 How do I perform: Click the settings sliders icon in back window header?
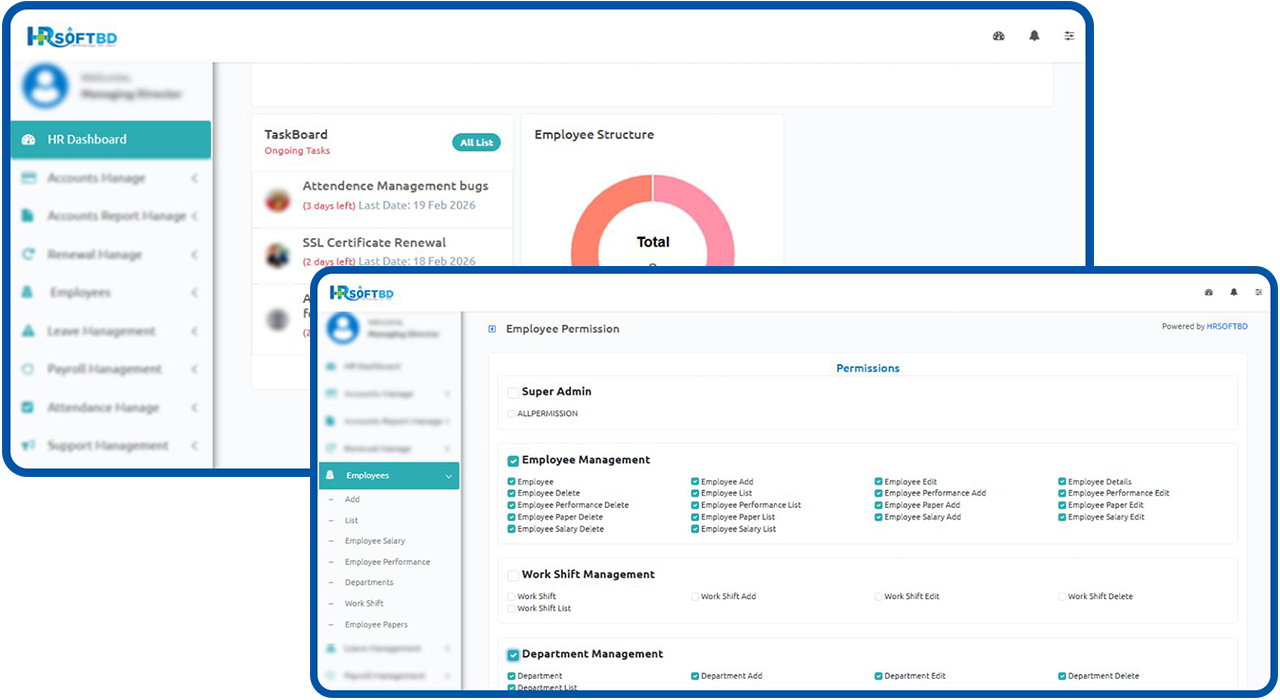point(1069,36)
